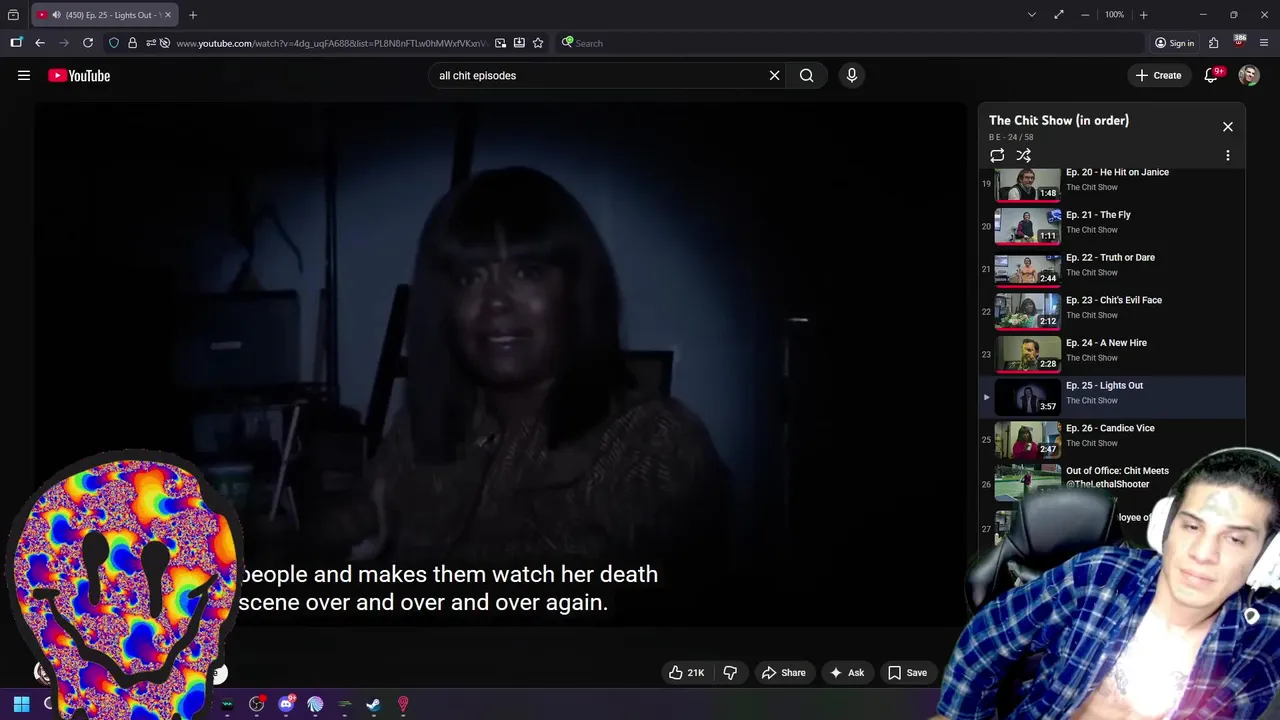Reload the page
This screenshot has height=720, width=1280.
click(88, 43)
